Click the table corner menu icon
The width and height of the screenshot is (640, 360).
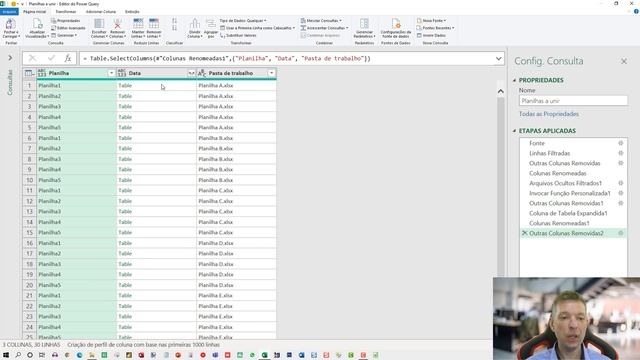point(29,73)
